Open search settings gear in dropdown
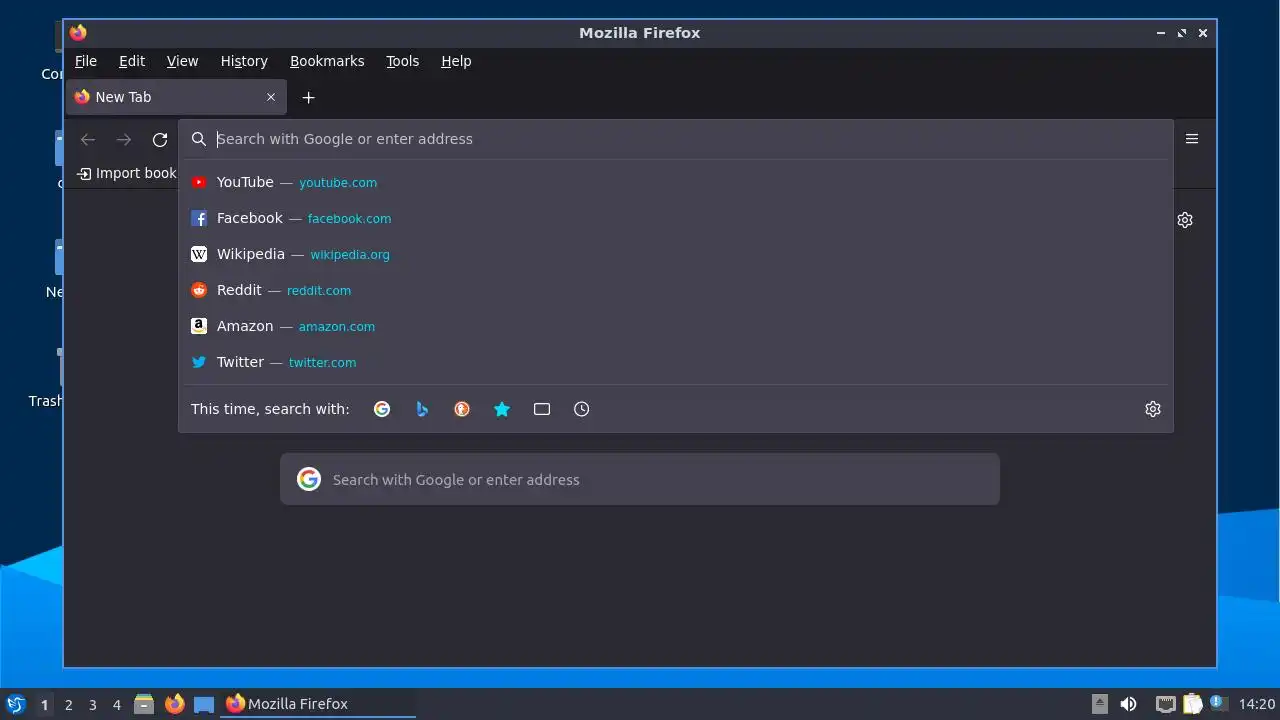The height and width of the screenshot is (720, 1280). (1153, 409)
